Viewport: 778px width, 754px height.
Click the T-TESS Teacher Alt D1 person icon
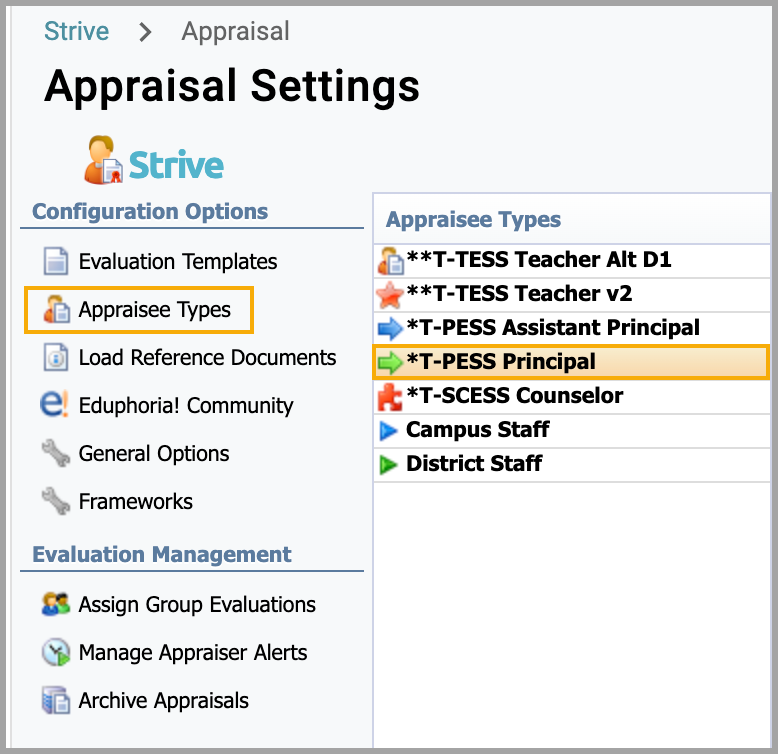point(390,261)
